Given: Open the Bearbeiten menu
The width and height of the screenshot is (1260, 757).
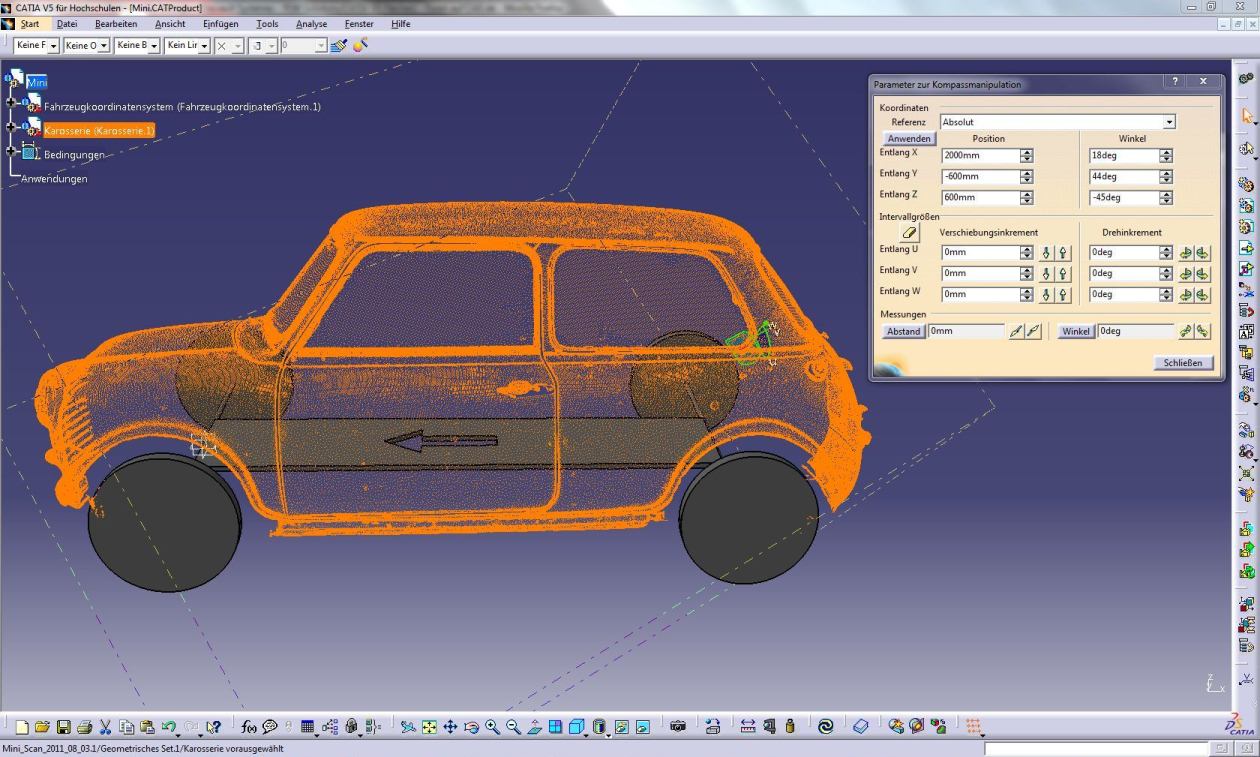Looking at the screenshot, I should [116, 24].
